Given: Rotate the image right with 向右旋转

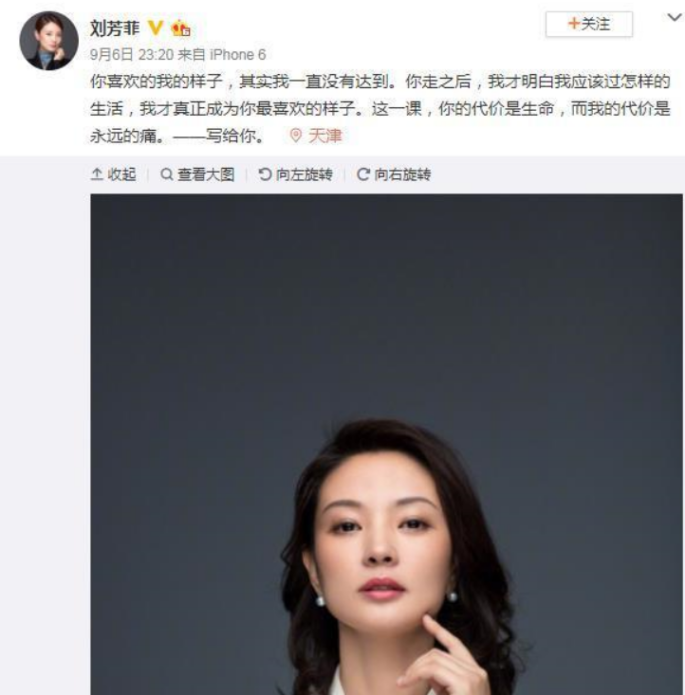Looking at the screenshot, I should pos(394,174).
